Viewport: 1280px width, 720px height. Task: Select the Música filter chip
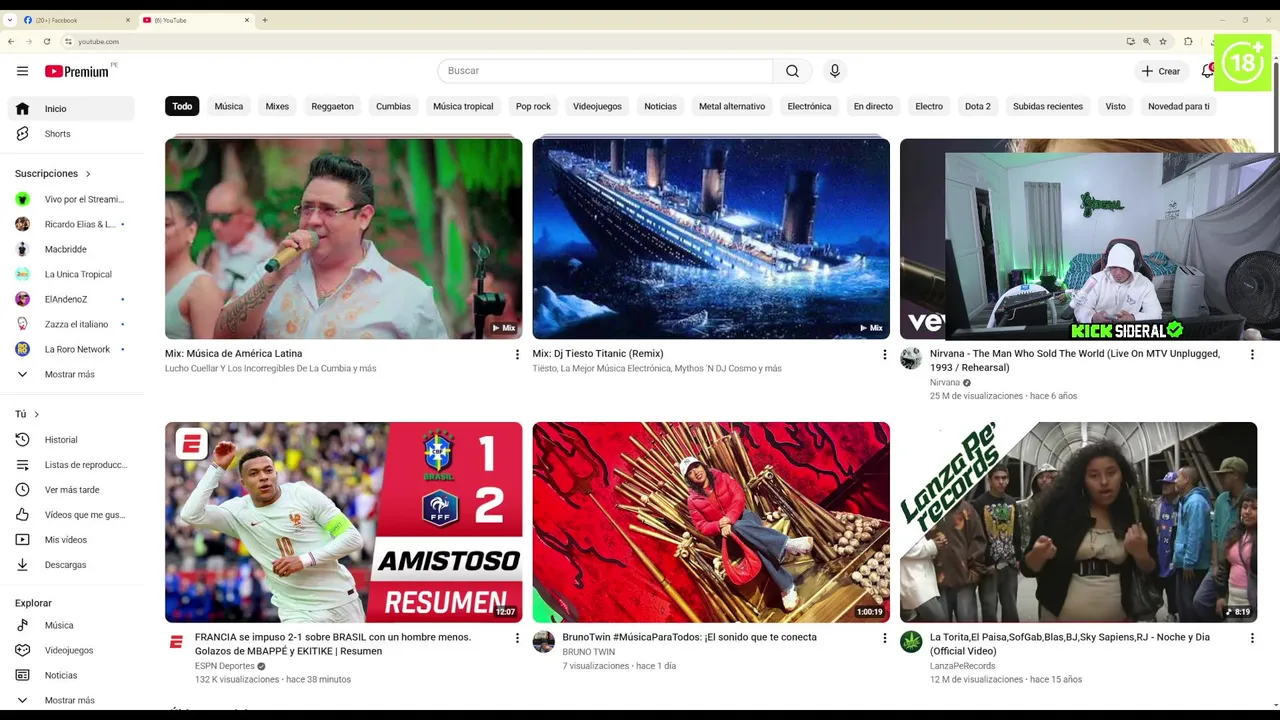point(228,106)
